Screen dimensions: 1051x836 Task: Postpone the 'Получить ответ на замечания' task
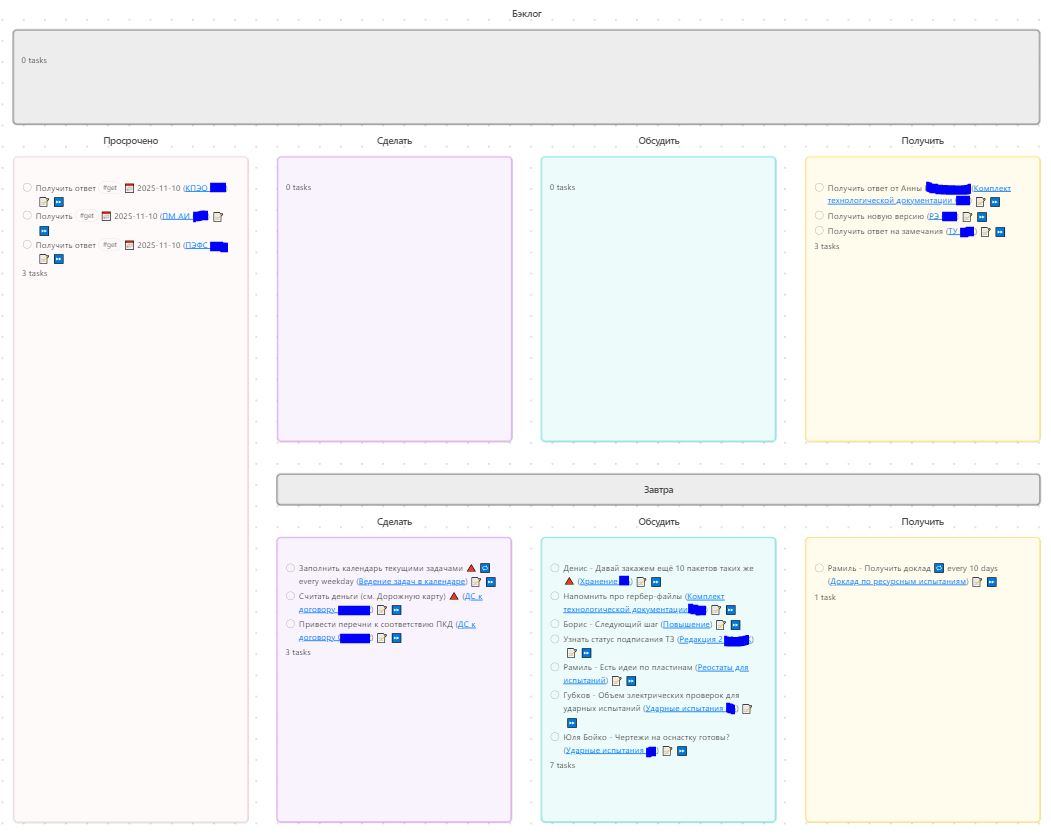click(x=1000, y=232)
